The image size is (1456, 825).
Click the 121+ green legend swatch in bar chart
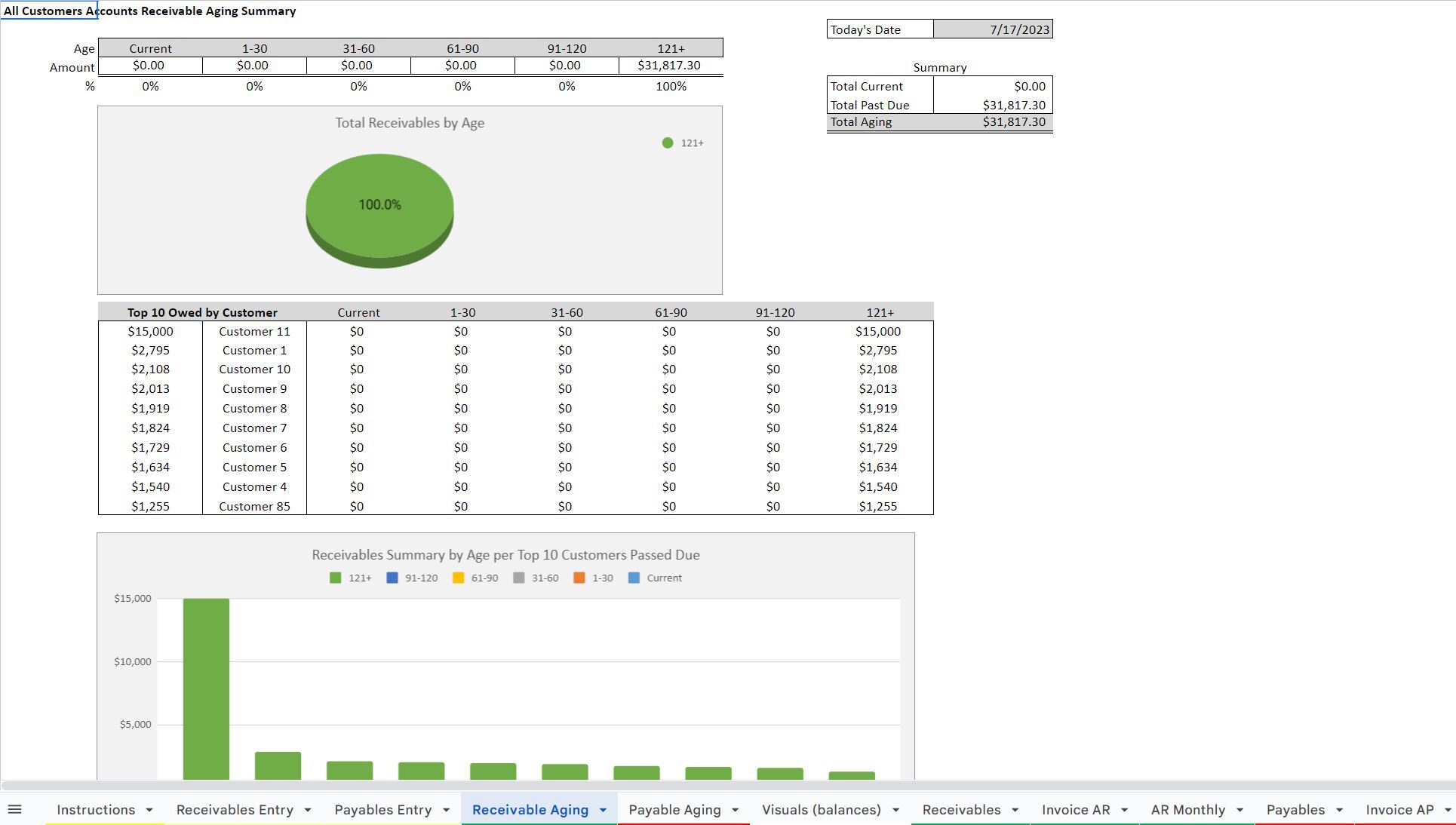pos(336,578)
